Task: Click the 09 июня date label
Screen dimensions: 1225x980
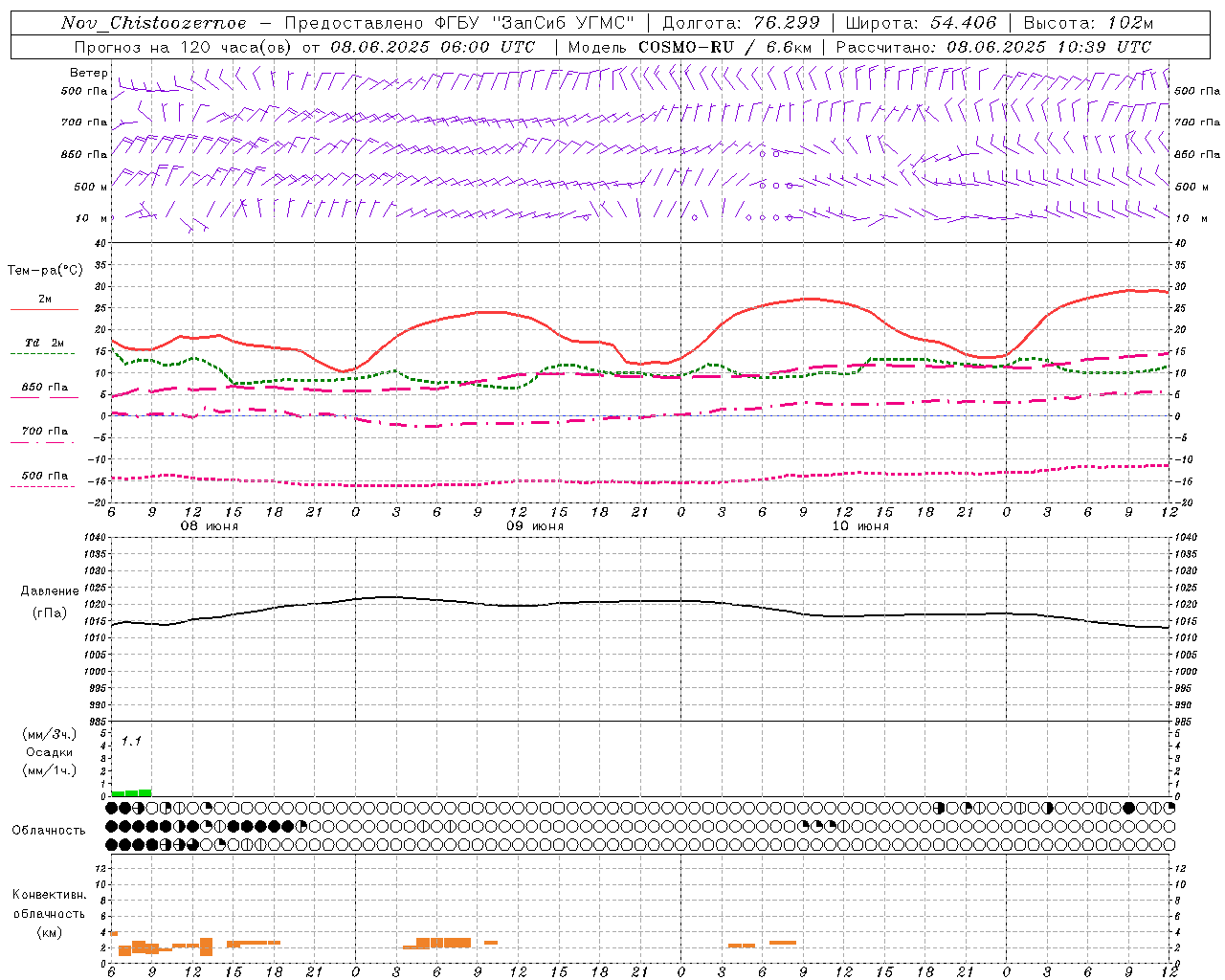Action: tap(535, 526)
